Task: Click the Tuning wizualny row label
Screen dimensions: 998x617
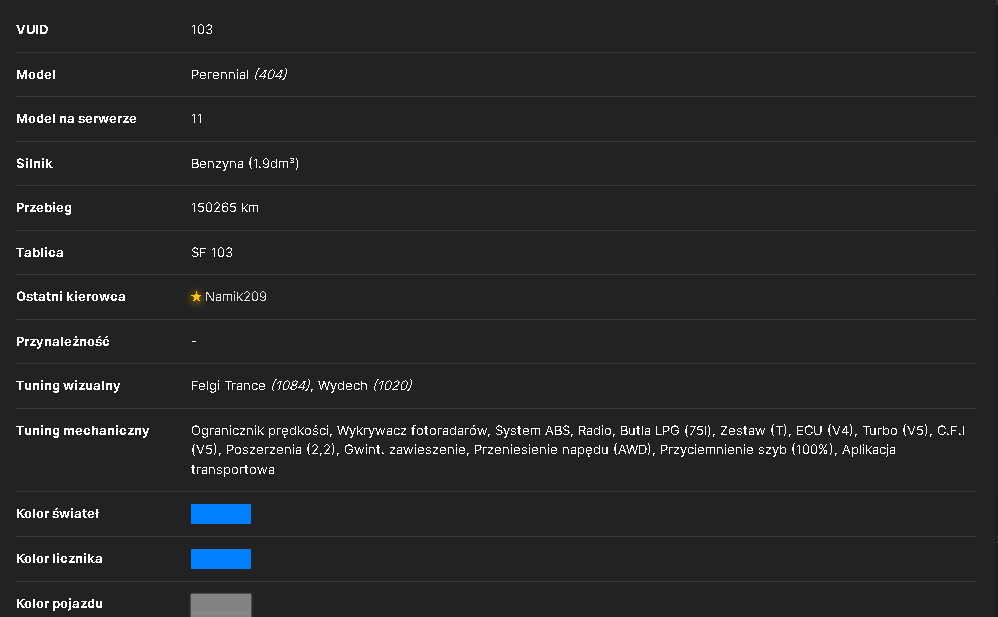Action: tap(68, 386)
